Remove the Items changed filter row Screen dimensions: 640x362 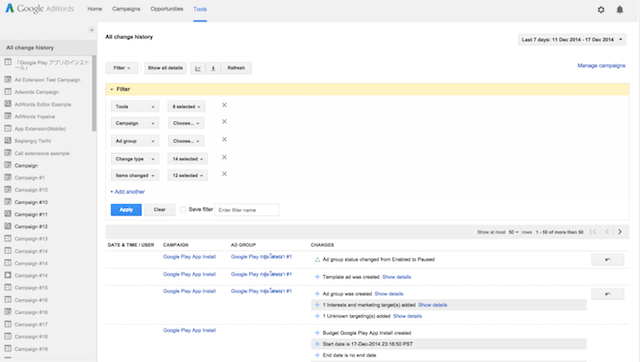pos(224,174)
